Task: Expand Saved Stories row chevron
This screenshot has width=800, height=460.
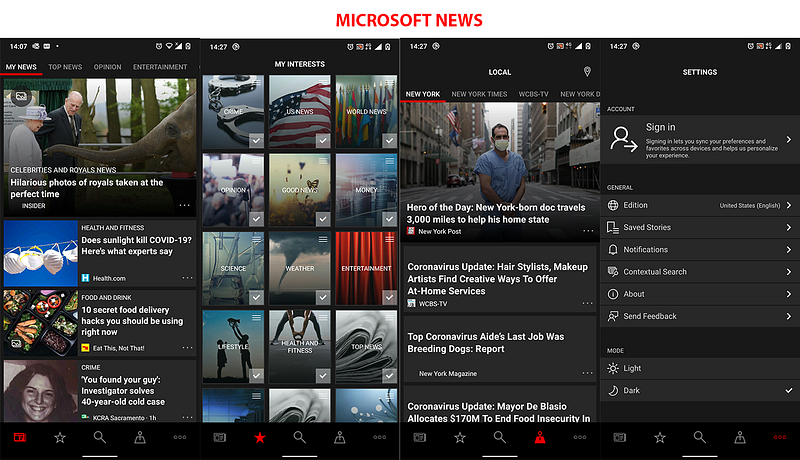Action: [x=789, y=227]
